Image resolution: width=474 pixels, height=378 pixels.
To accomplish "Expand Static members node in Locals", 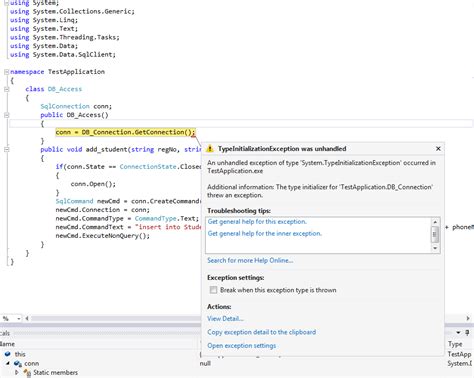I will coord(17,372).
